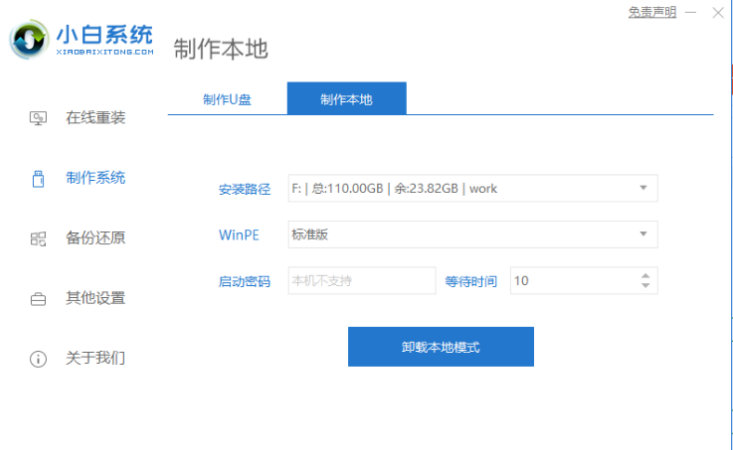Select the 制作本地 tab
The width and height of the screenshot is (733, 450).
(x=346, y=99)
